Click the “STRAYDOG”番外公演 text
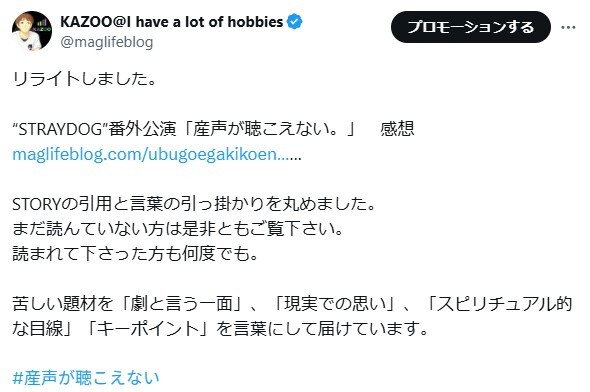The width and height of the screenshot is (590, 392). pyautogui.click(x=94, y=129)
